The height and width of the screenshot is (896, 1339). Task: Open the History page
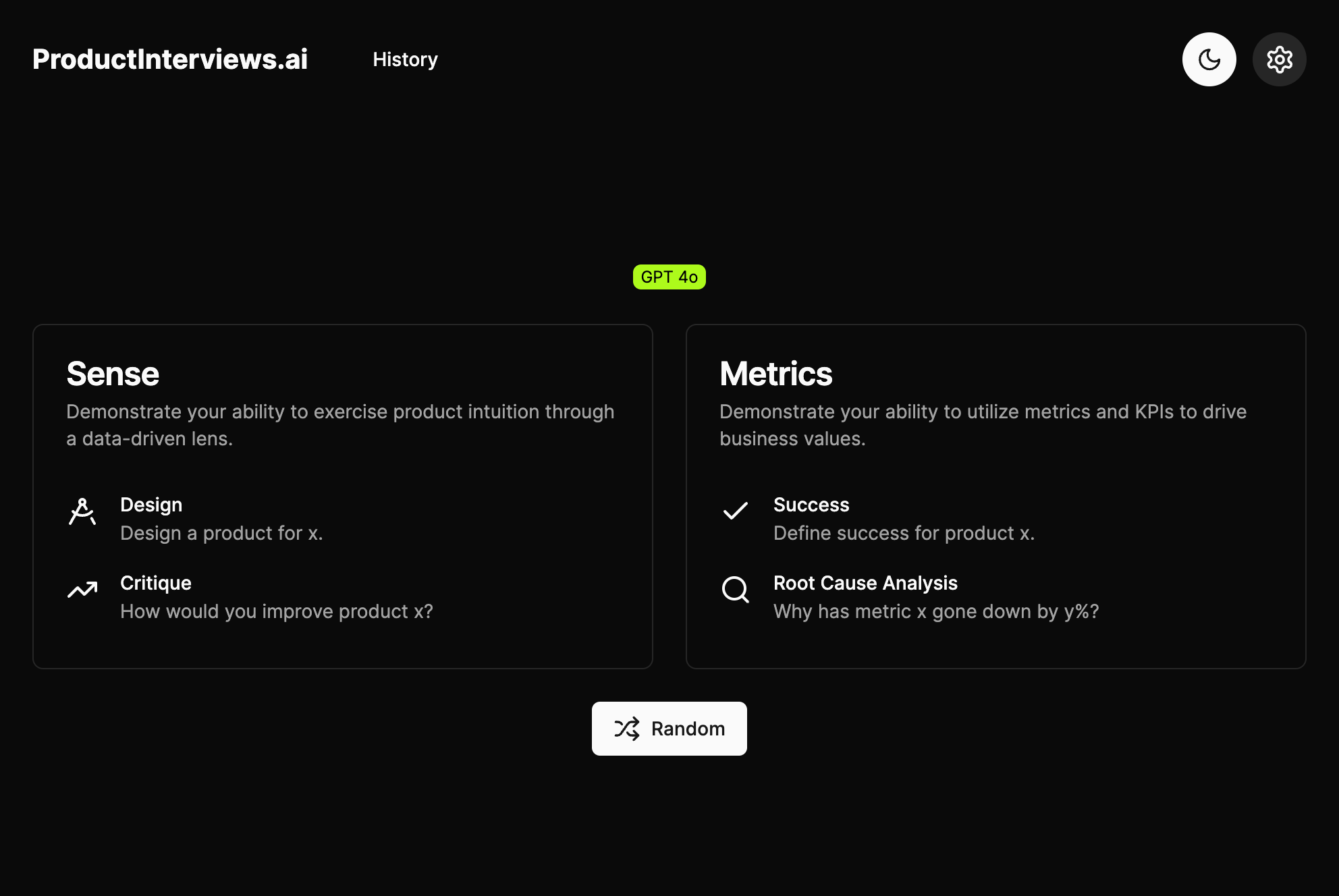tap(405, 59)
